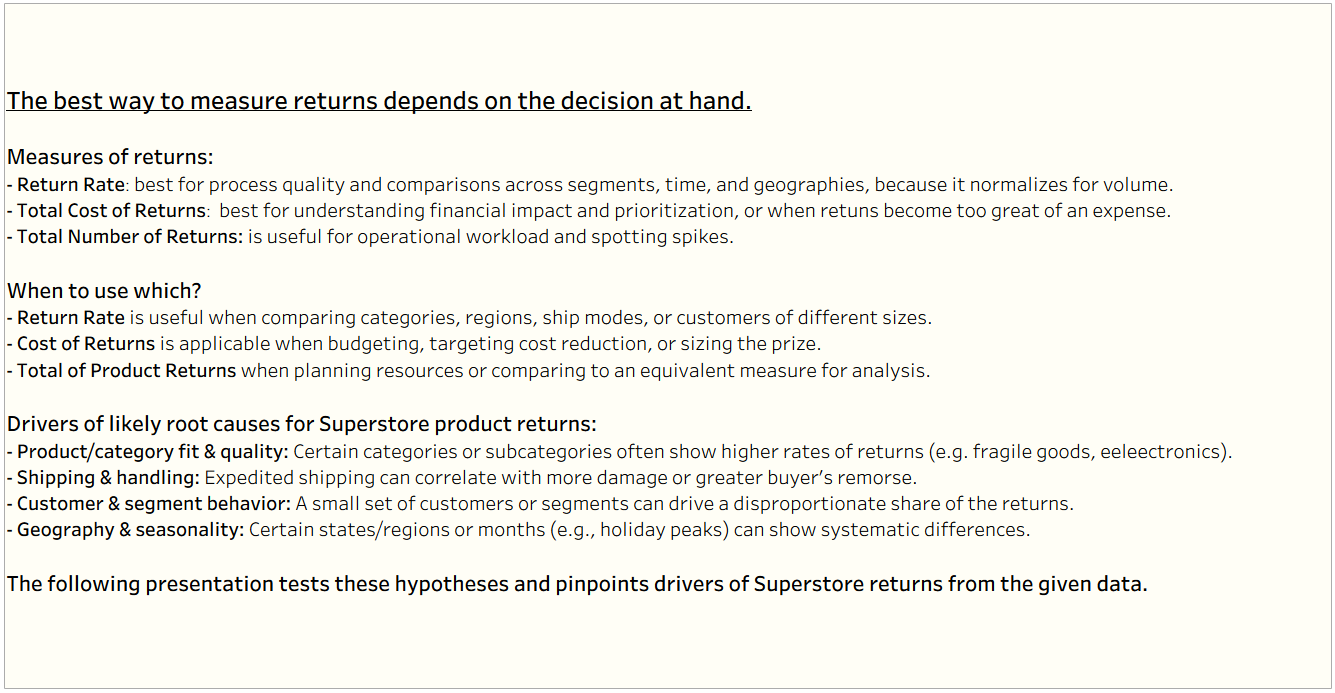Select the bold 'Total Cost of Returns' label
Image resolution: width=1335 pixels, height=693 pixels.
[x=111, y=211]
